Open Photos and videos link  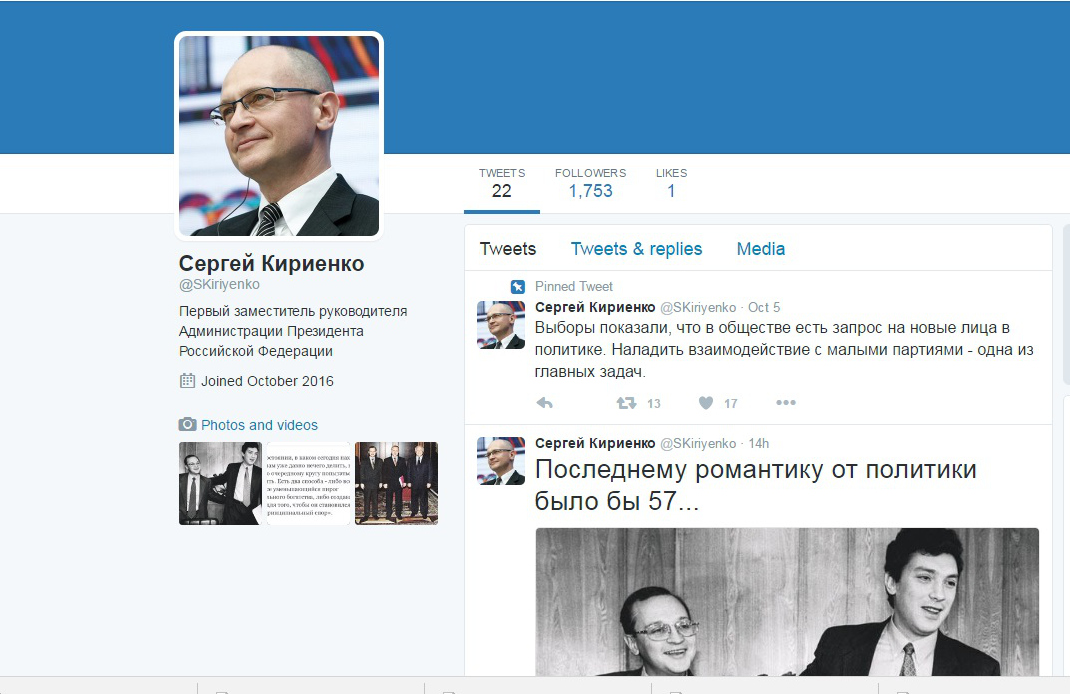259,425
